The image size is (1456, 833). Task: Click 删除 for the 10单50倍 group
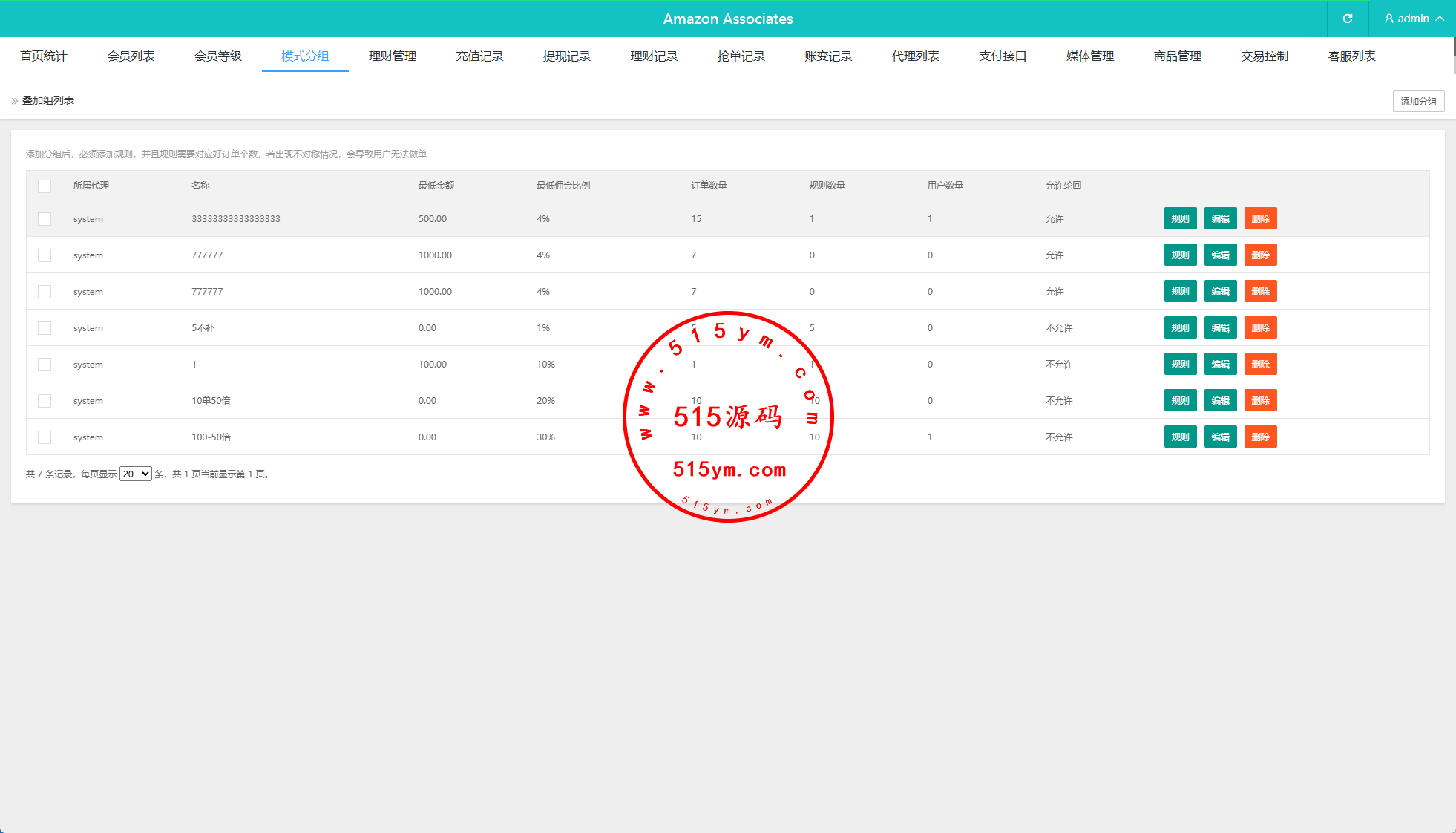click(1260, 401)
